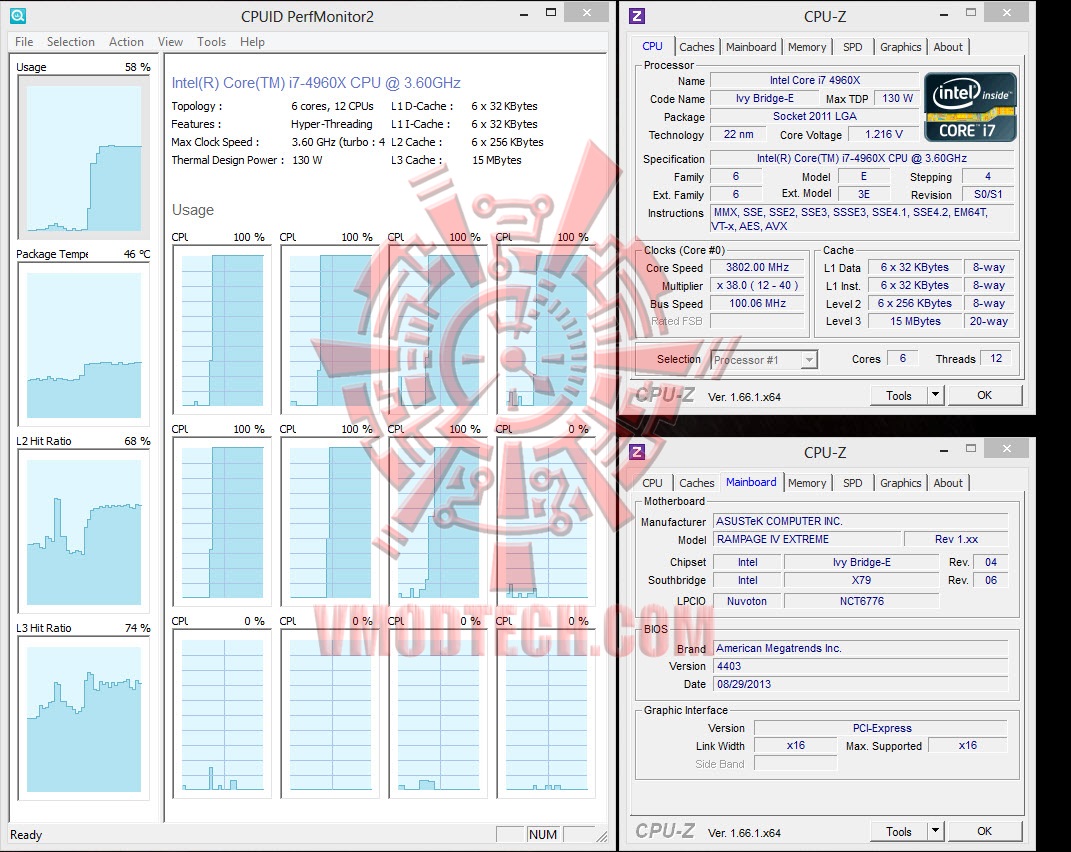Click the Code Name field Ivy Bridge-E
Viewport: 1071px width, 852px height.
tap(764, 98)
